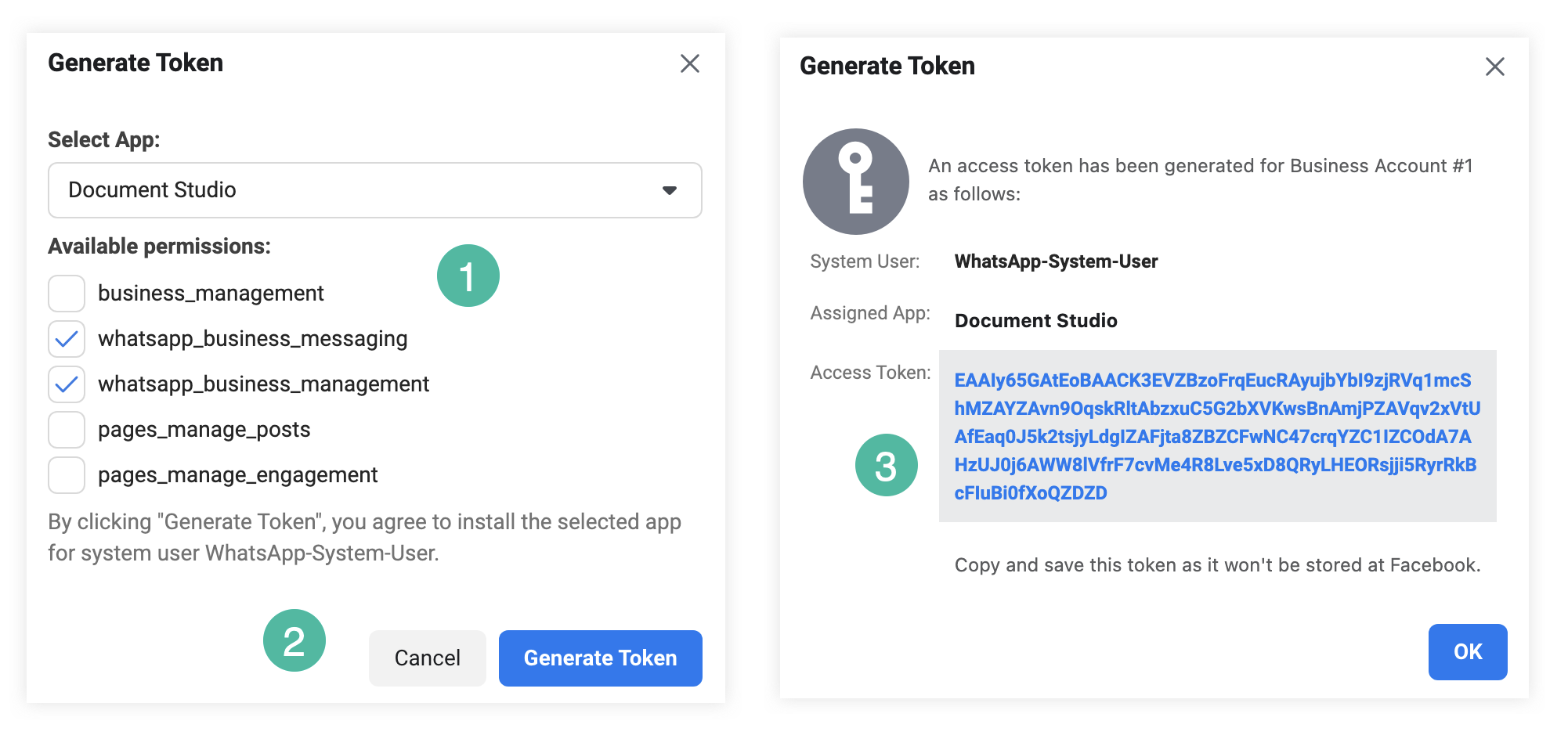
Task: Uncheck whatsapp_business_messaging permission
Action: 67,338
